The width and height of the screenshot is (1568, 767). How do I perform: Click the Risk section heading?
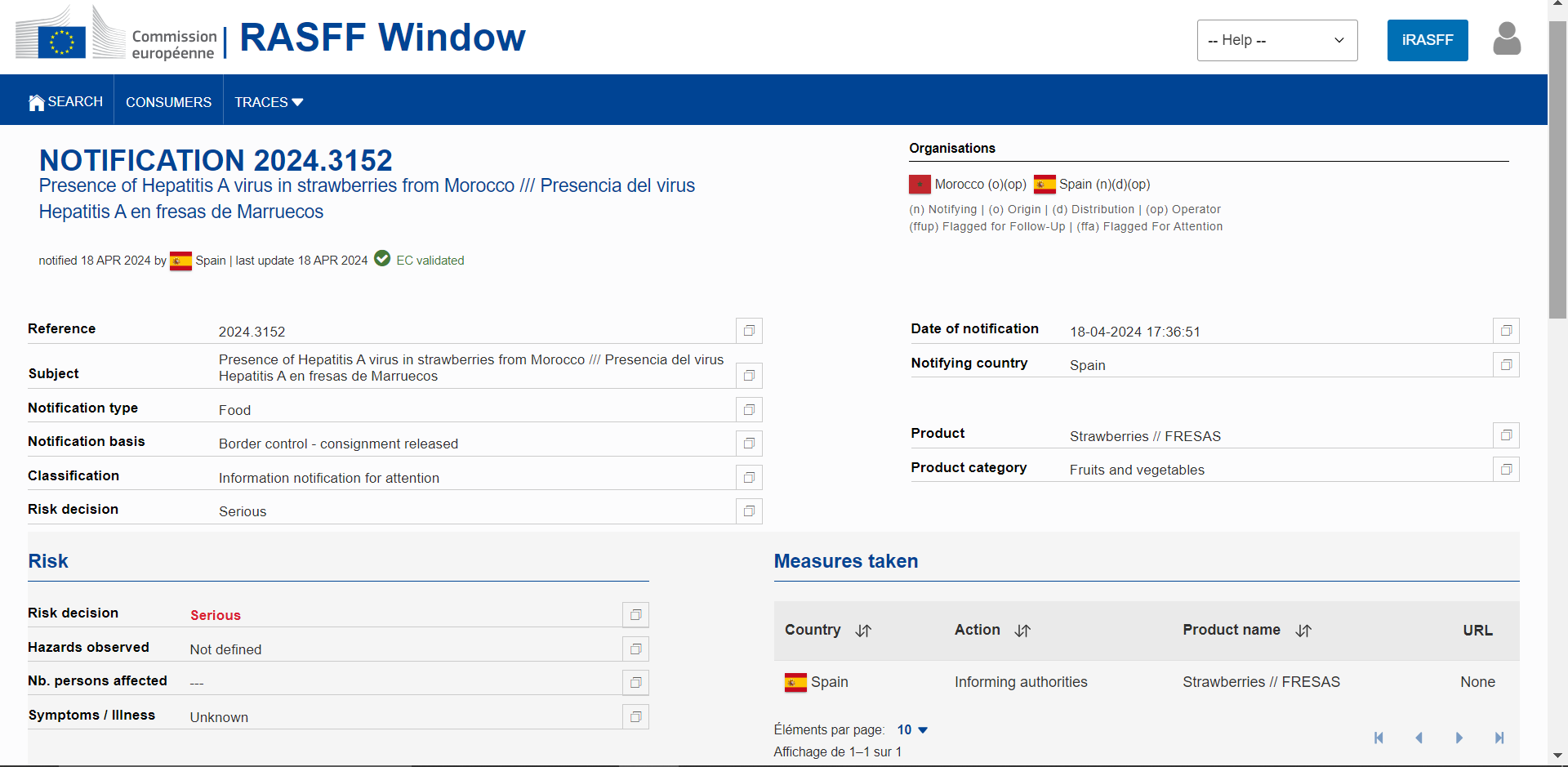(x=48, y=561)
